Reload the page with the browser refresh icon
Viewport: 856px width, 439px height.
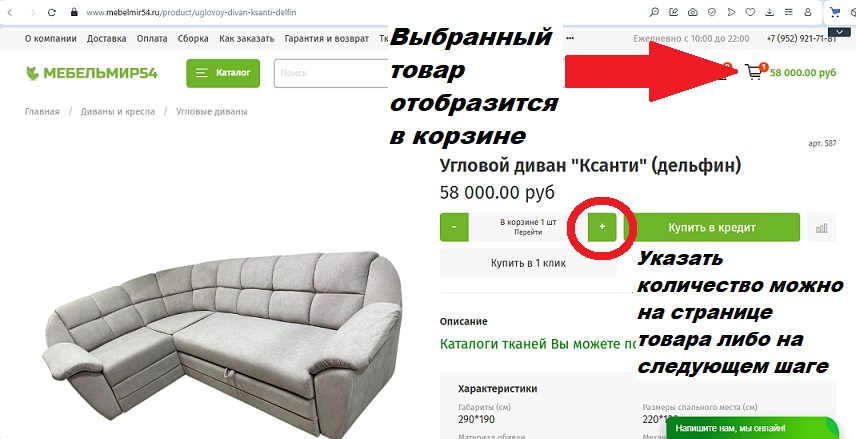[51, 12]
